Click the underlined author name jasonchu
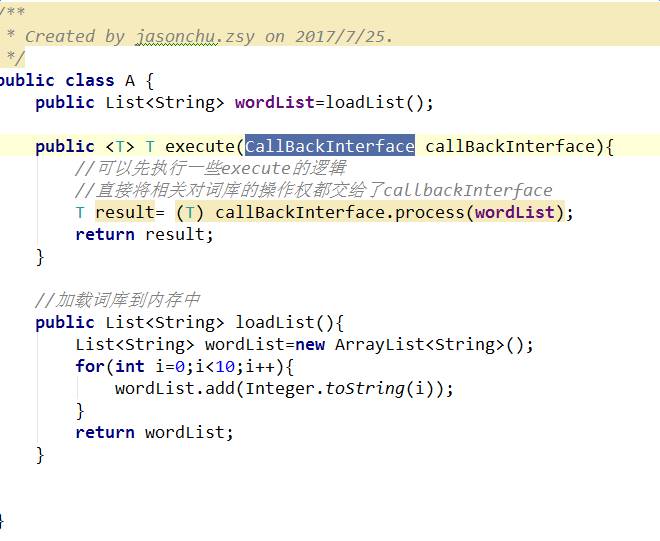The image size is (660, 541). coord(176,37)
